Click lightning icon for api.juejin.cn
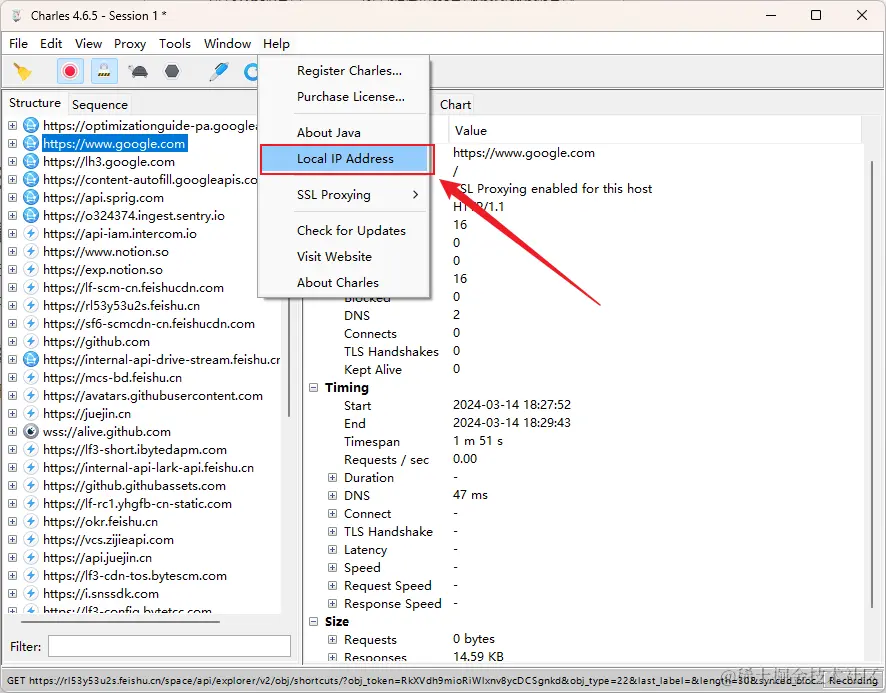The image size is (886, 693). click(31, 557)
